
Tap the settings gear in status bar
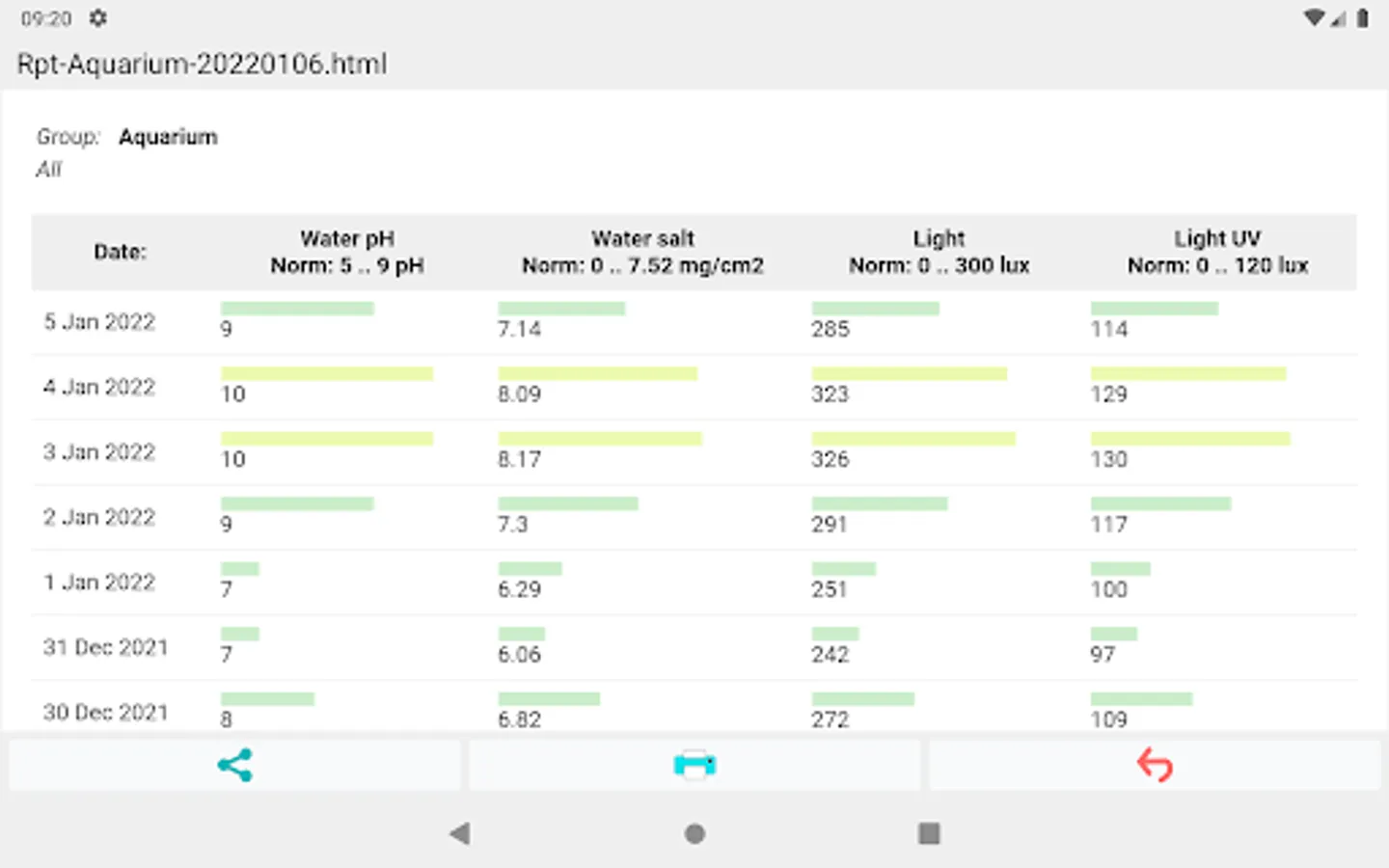coord(97,18)
